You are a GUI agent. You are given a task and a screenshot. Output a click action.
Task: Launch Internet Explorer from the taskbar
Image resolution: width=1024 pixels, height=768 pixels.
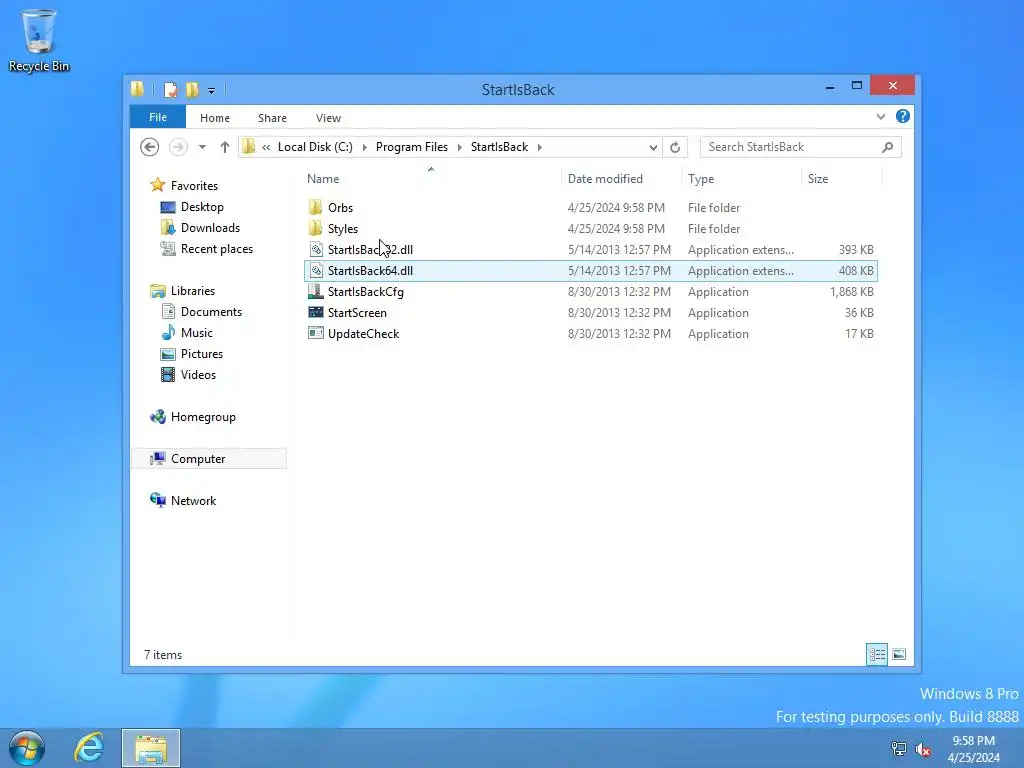coord(89,748)
